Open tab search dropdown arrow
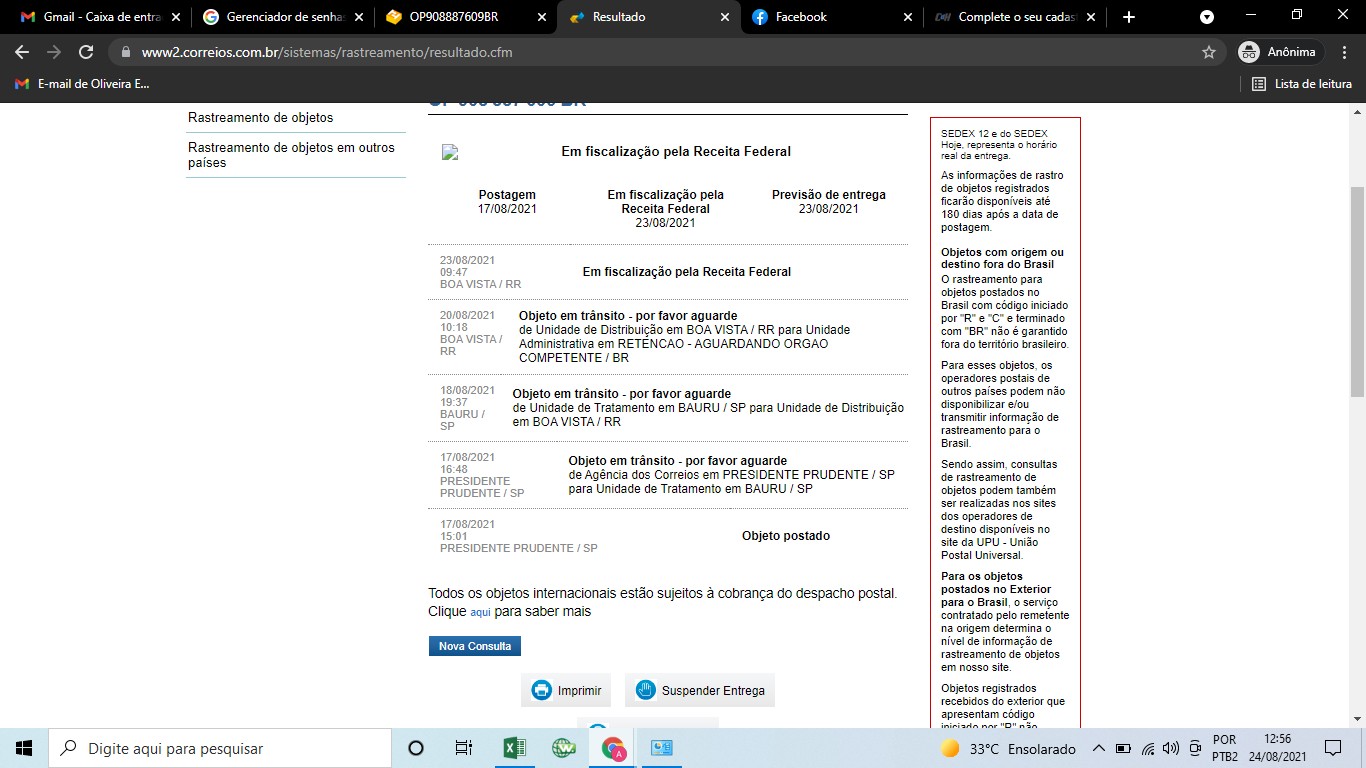Image resolution: width=1366 pixels, height=768 pixels. [x=1207, y=17]
